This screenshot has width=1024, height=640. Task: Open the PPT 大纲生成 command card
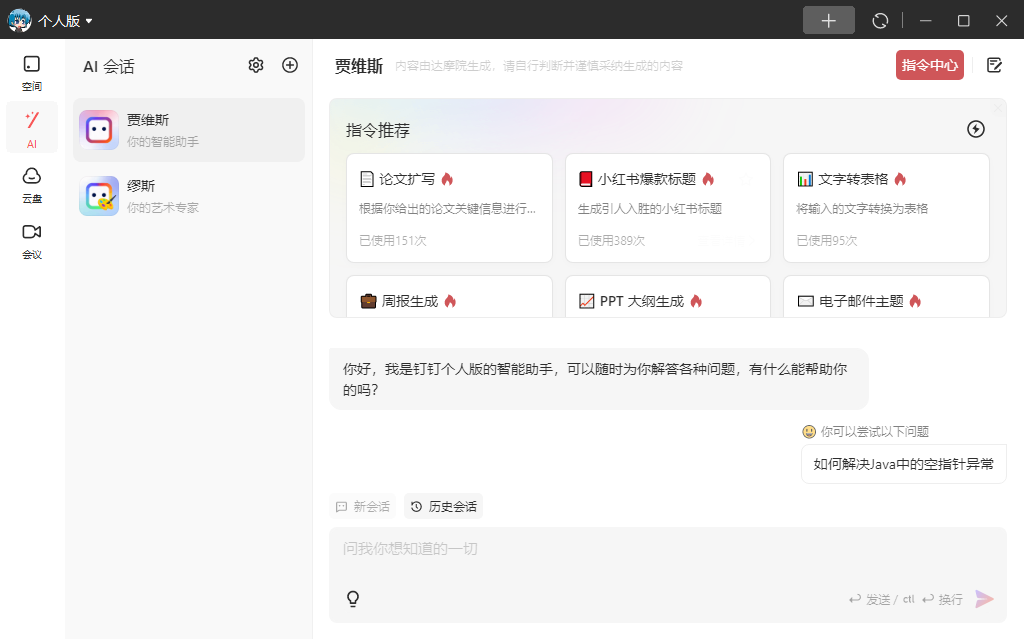[x=667, y=297]
